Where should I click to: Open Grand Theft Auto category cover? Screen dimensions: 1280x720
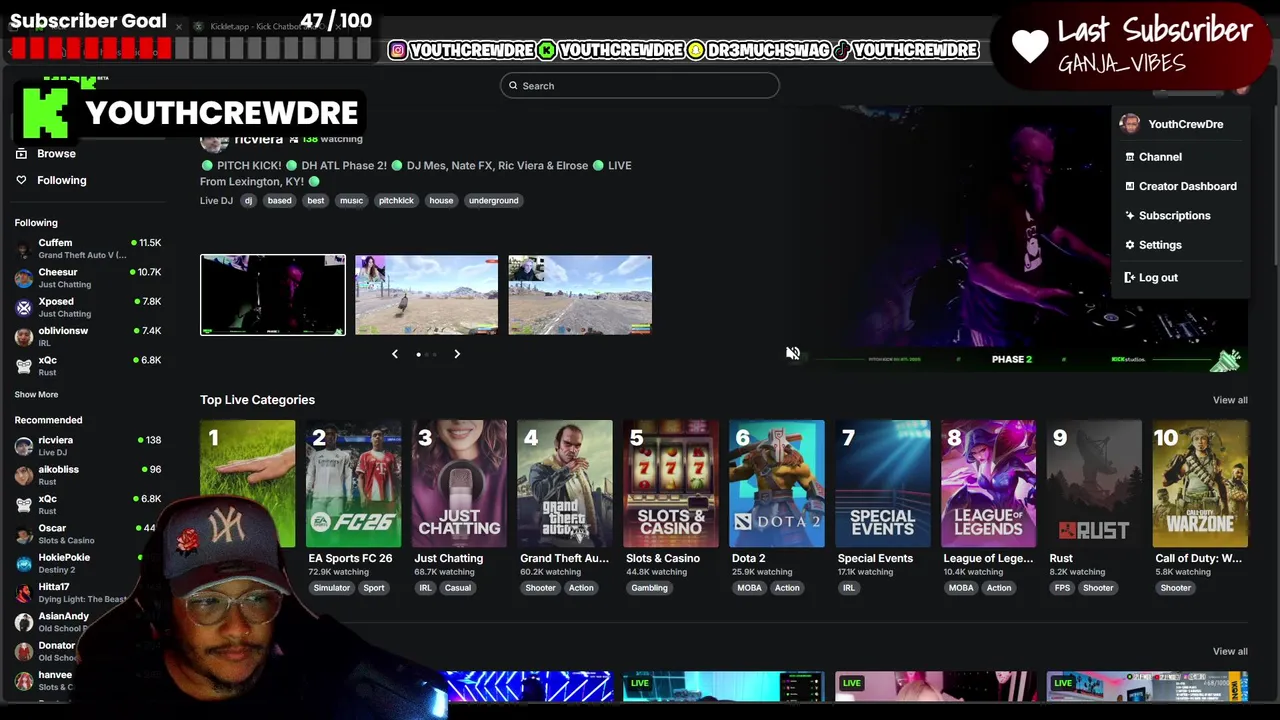[x=565, y=484]
